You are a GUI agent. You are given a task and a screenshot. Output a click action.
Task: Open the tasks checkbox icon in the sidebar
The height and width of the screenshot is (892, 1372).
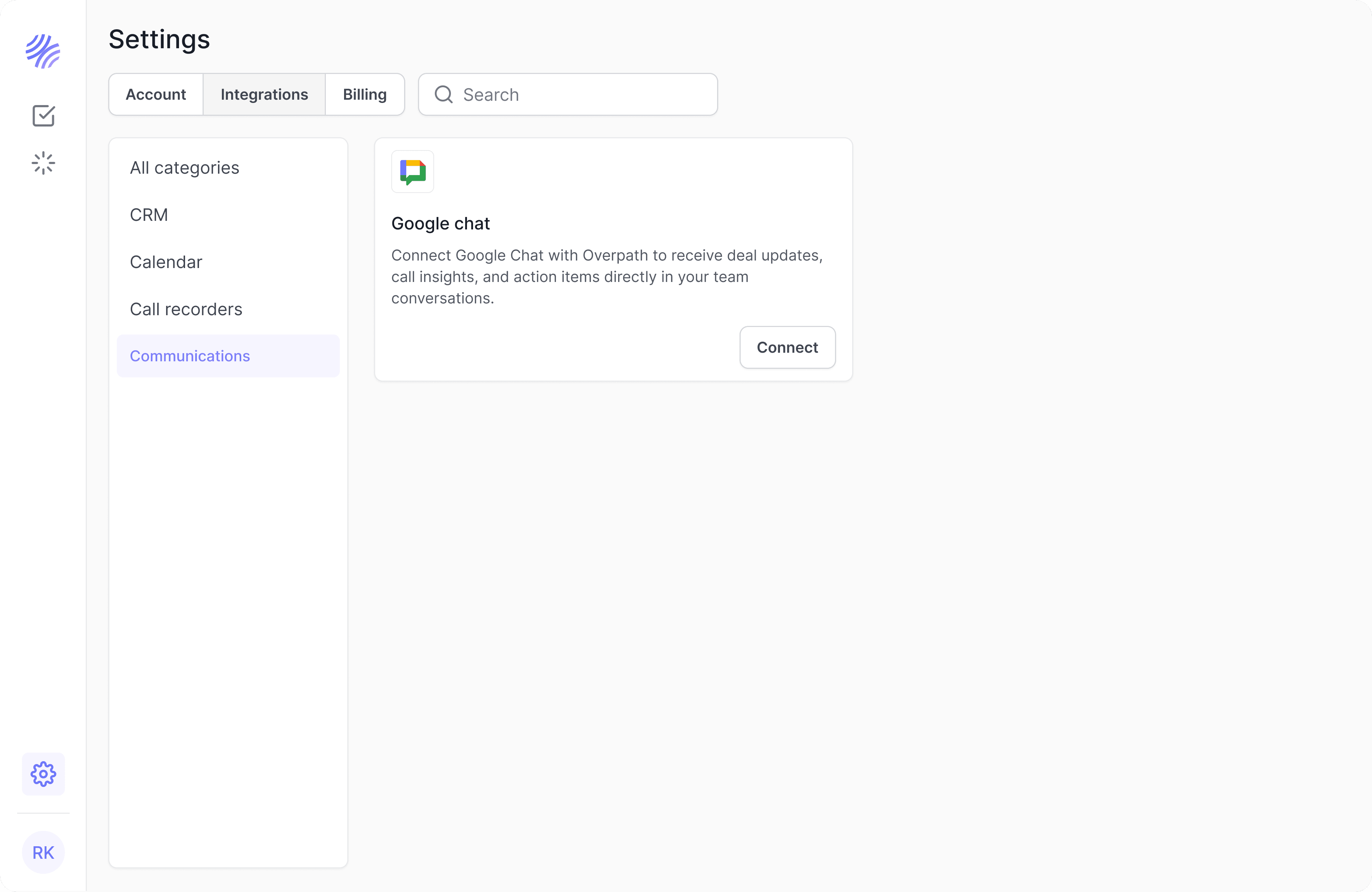[x=43, y=116]
